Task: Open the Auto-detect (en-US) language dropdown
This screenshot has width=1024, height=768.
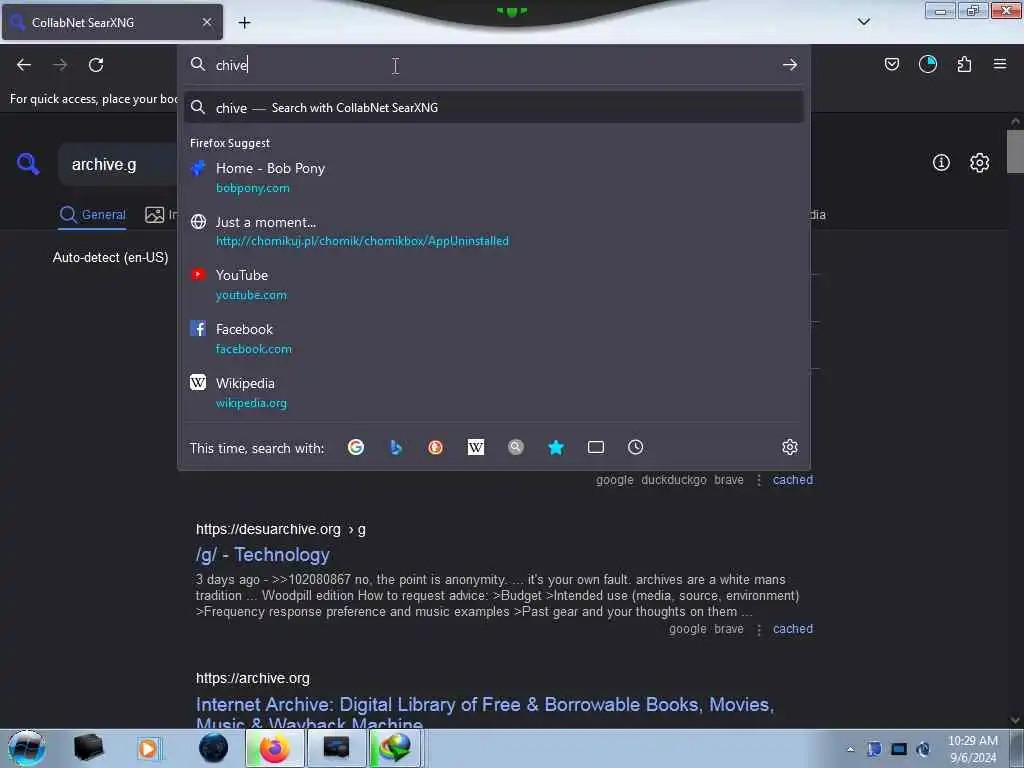Action: (x=110, y=257)
